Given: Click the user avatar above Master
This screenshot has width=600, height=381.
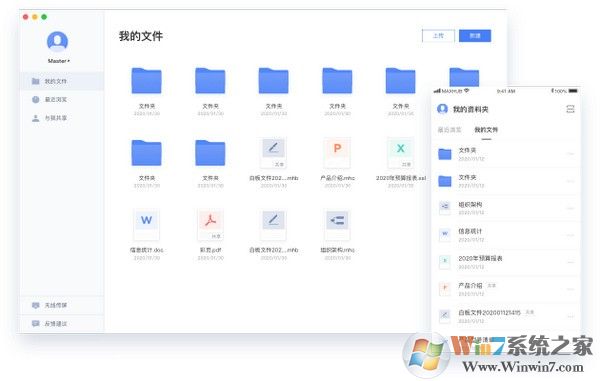Looking at the screenshot, I should 57,41.
